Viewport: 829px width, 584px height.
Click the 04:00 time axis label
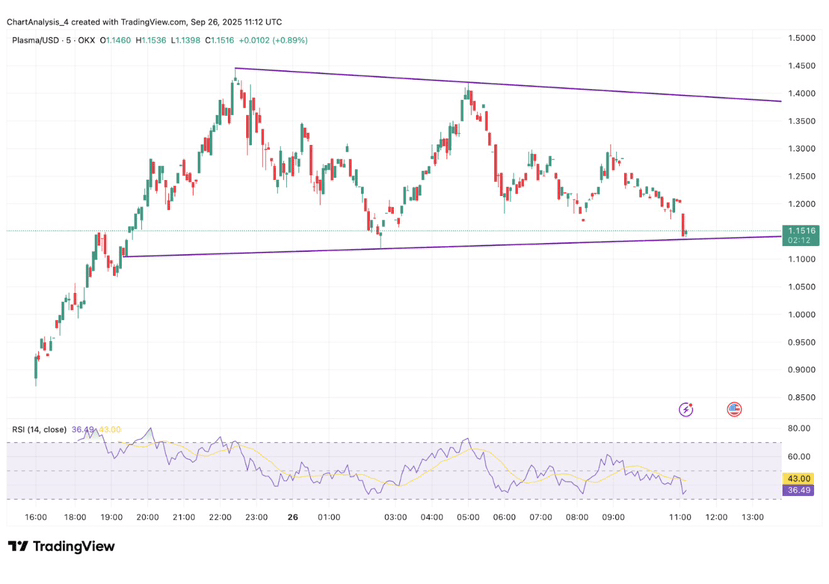(x=432, y=517)
